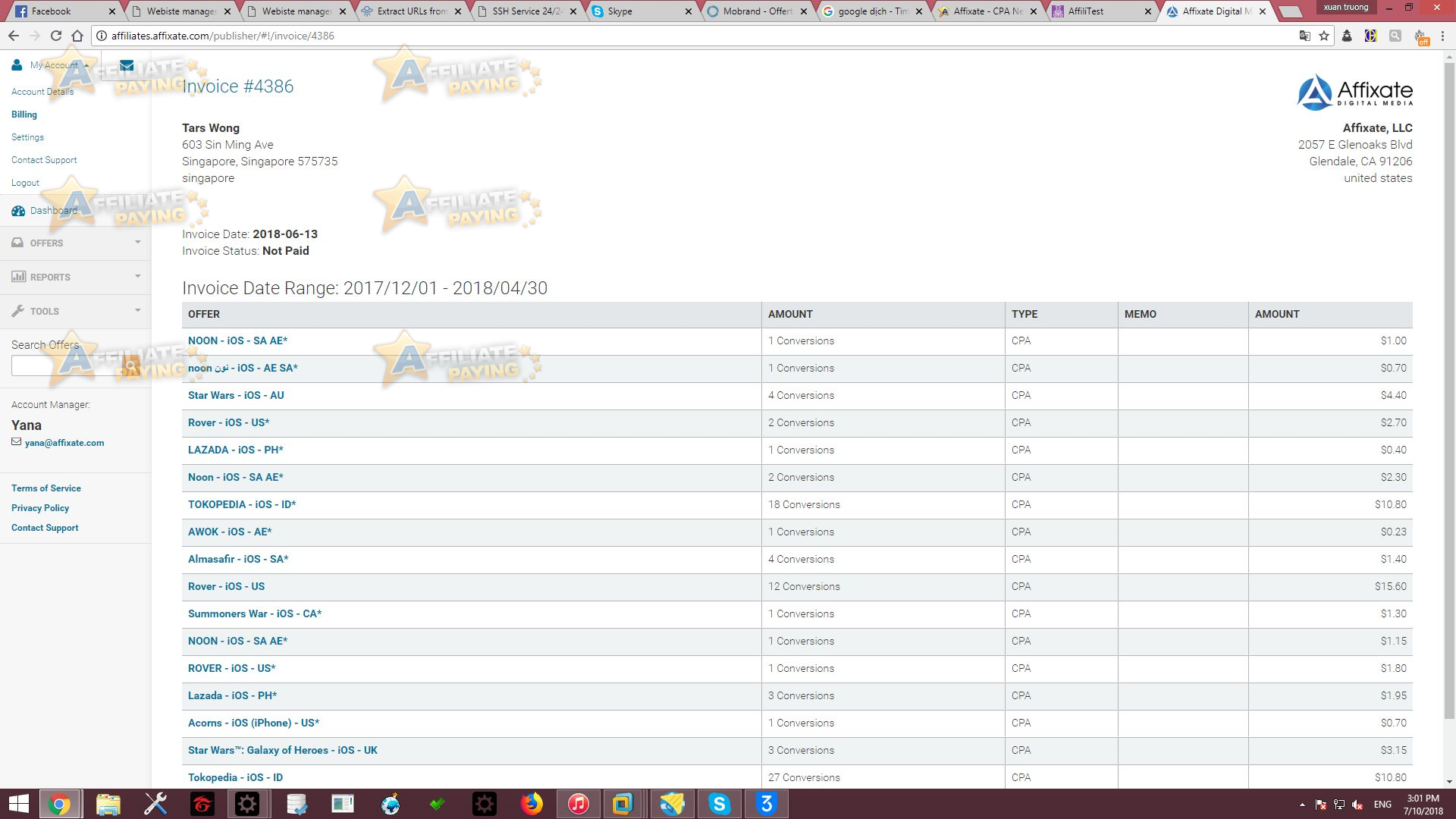
Task: Switch to the SSH Service 24/24 tab
Action: point(526,11)
